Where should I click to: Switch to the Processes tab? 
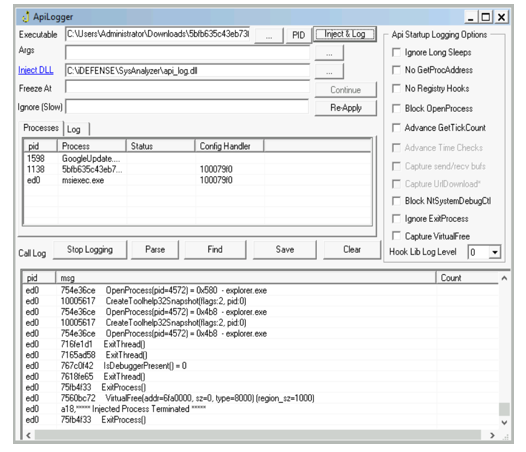[41, 128]
